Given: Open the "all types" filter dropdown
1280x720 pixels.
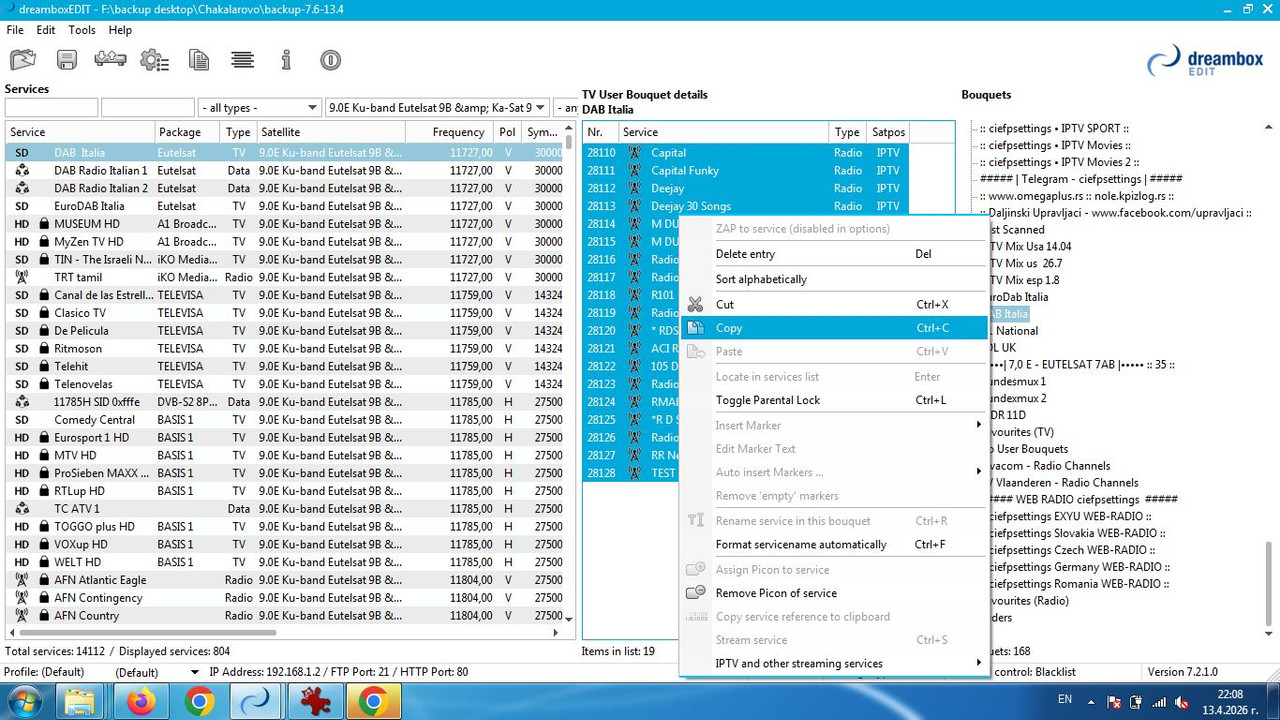Looking at the screenshot, I should [259, 108].
